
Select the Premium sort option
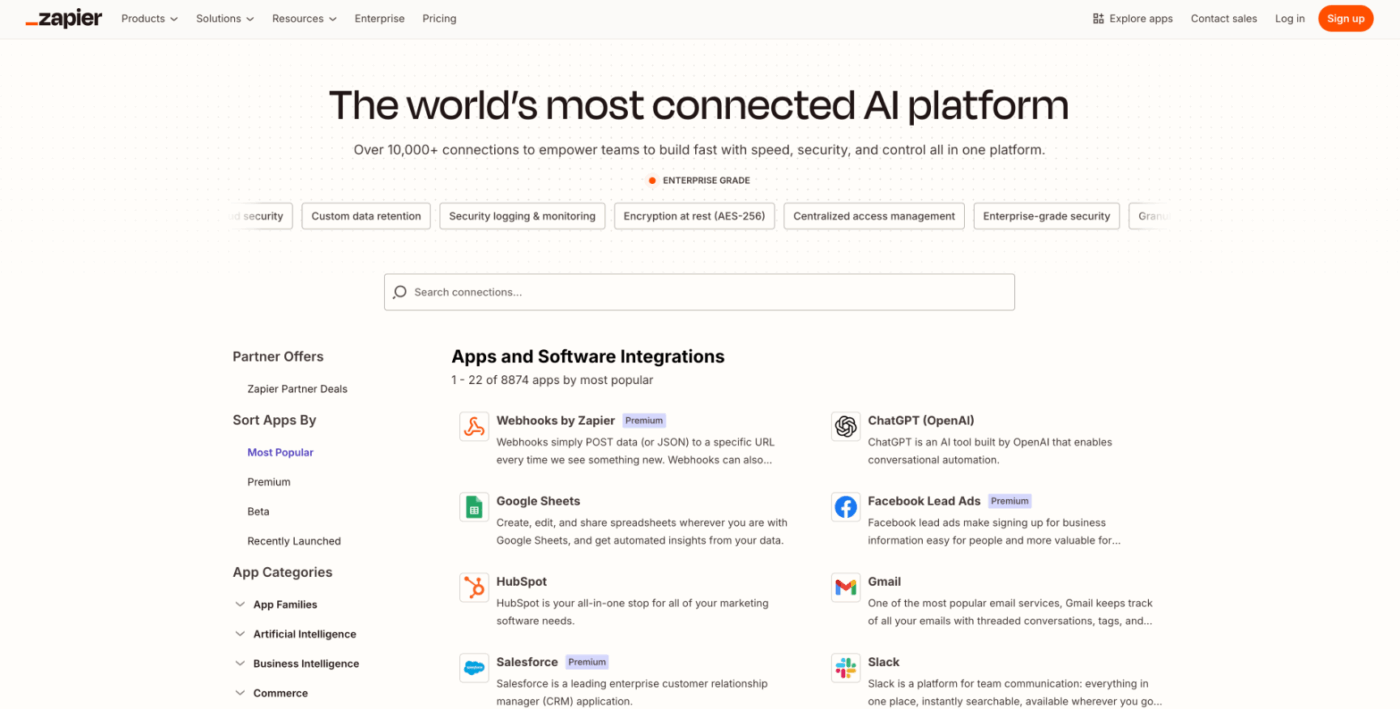(268, 481)
